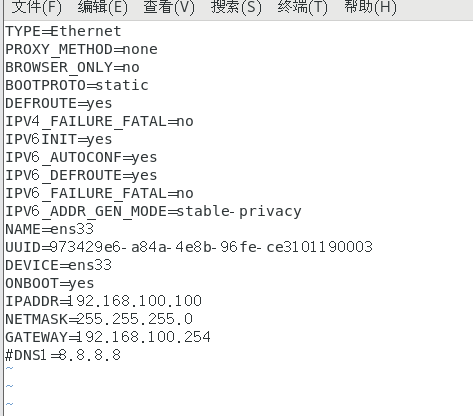Click the UUID value text
Viewport: 473px width, 416px height.
pyautogui.click(x=211, y=247)
